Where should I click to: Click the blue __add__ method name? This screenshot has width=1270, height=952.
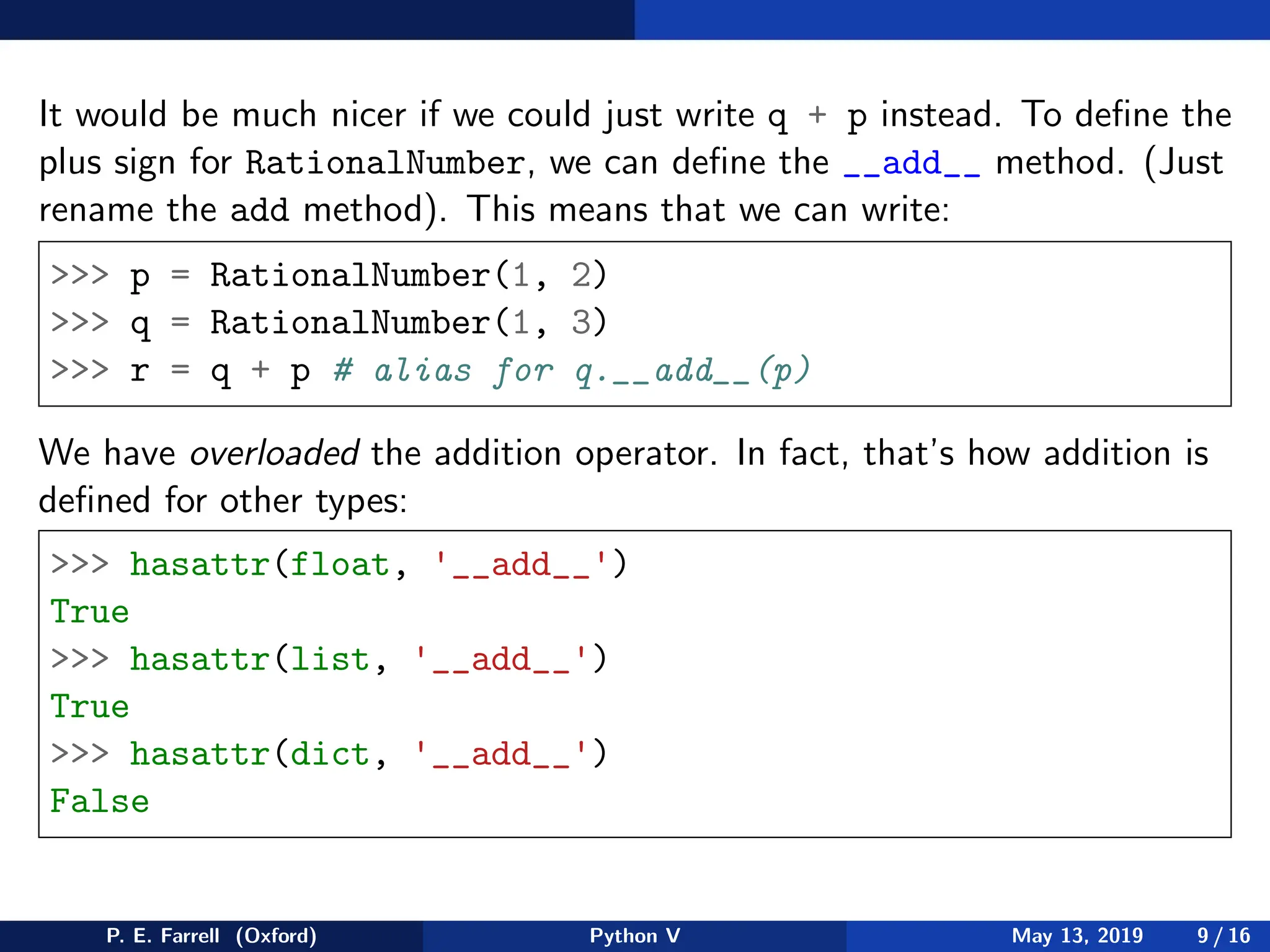912,164
